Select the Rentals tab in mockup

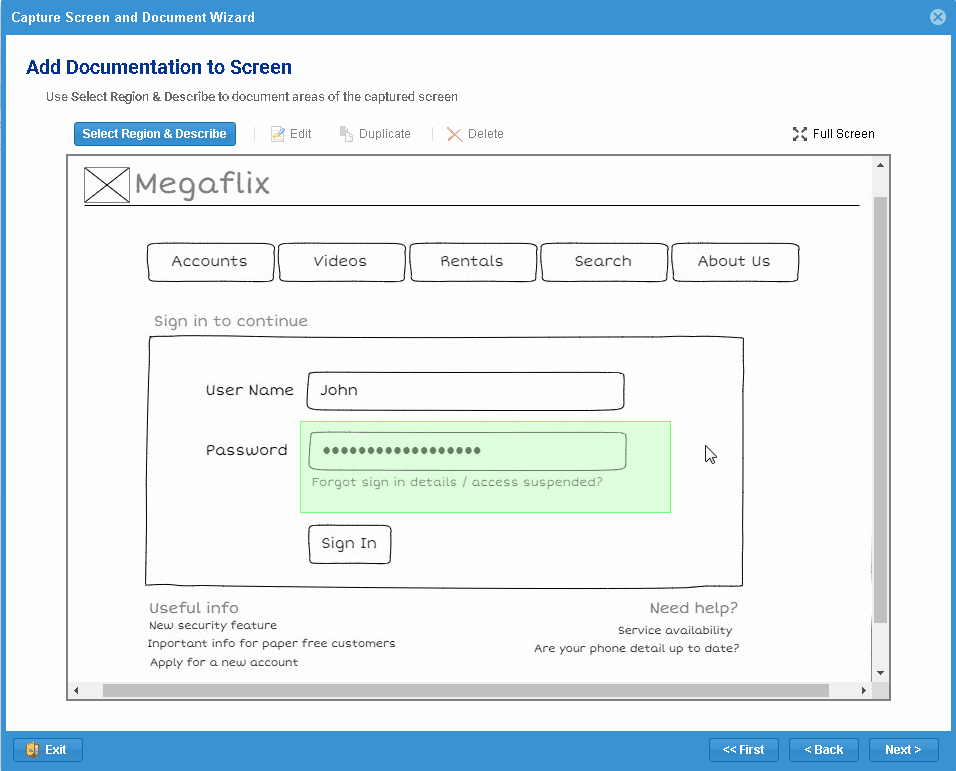pos(472,262)
